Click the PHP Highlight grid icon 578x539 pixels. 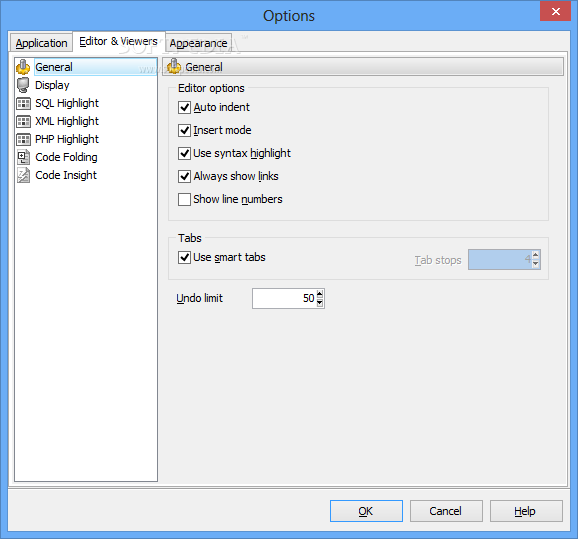23,139
